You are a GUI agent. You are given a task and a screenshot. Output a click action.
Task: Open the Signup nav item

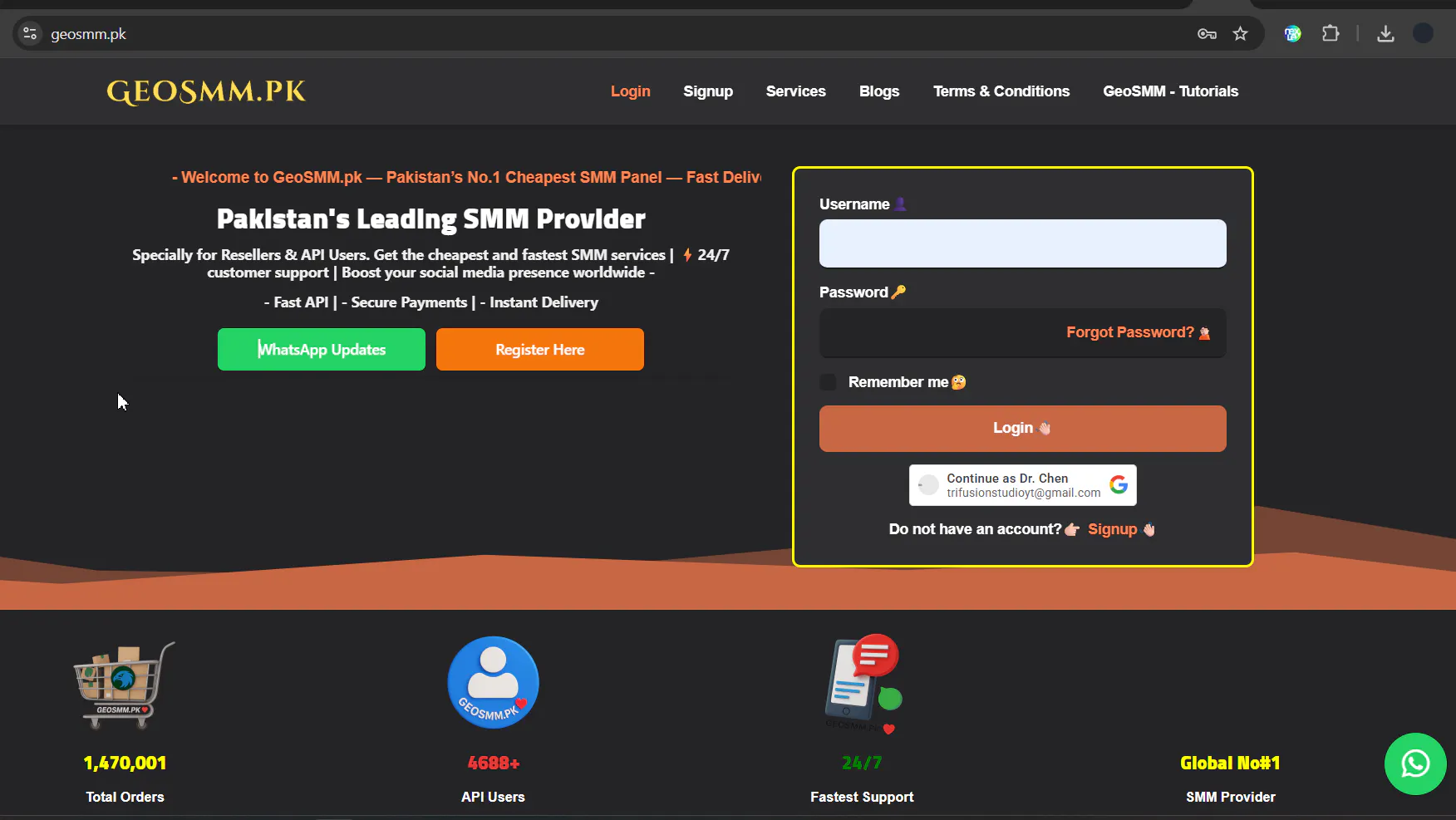(708, 91)
